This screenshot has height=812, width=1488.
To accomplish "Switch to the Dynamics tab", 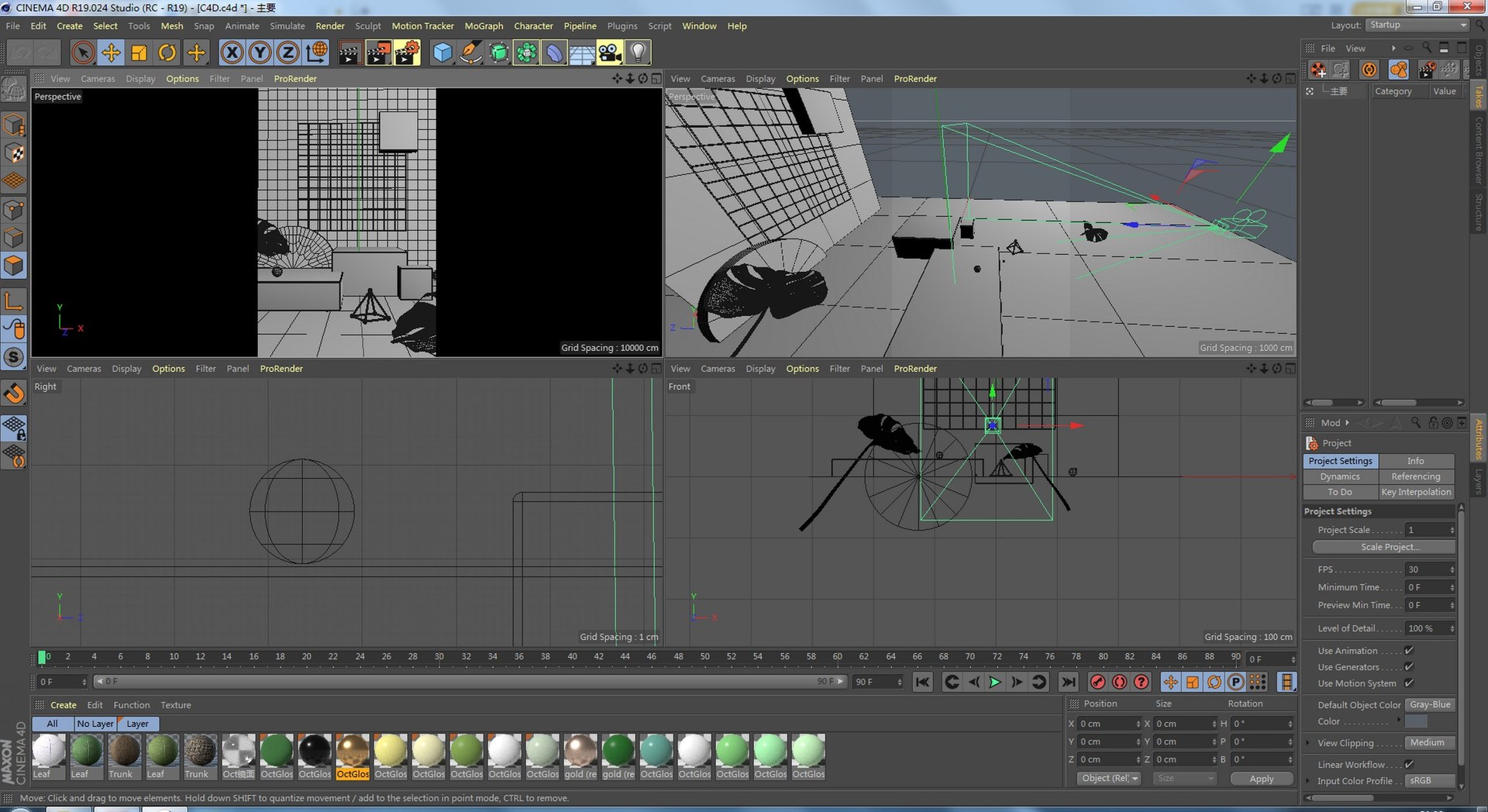I will tap(1340, 477).
